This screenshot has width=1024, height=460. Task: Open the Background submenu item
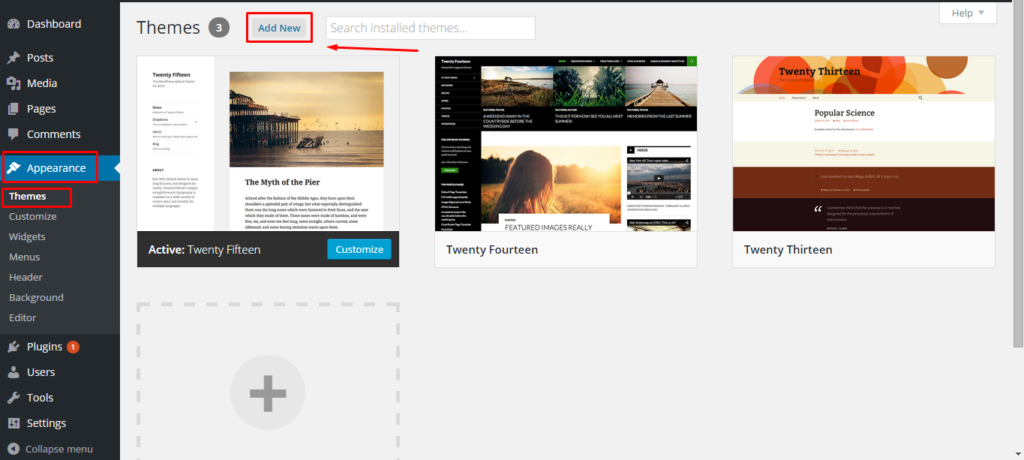coord(36,297)
